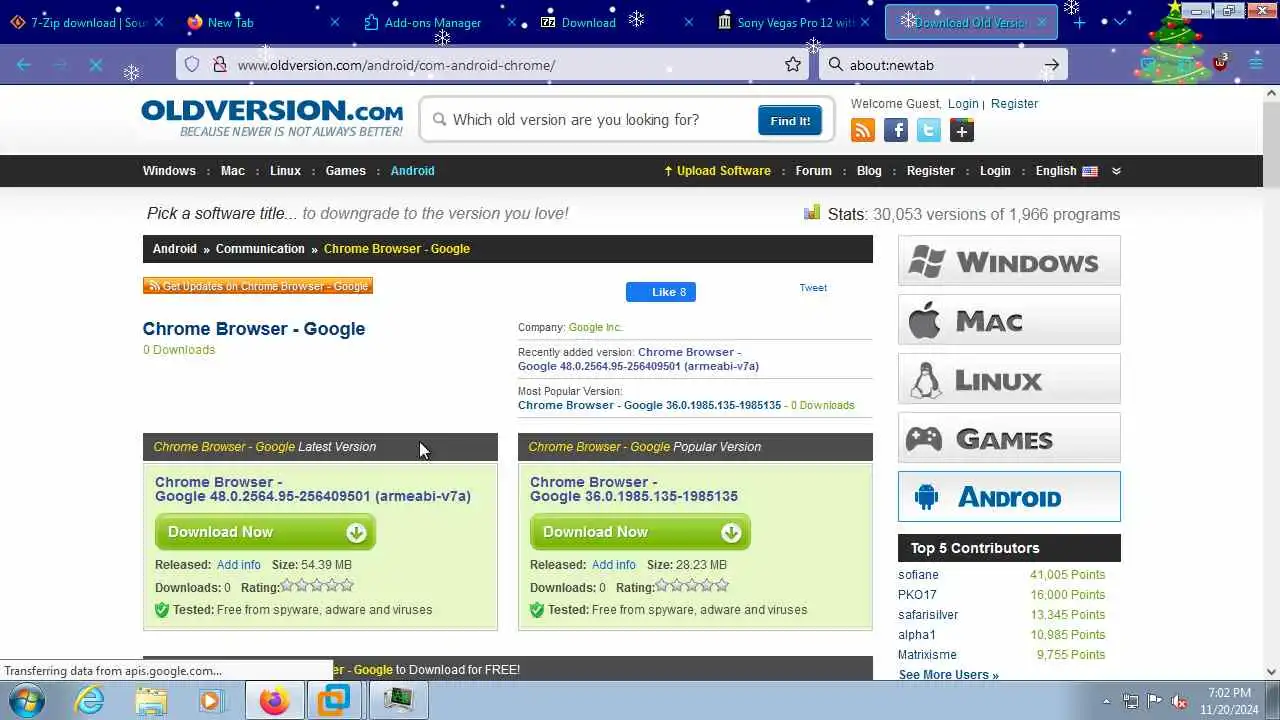
Task: Download Now for Chrome 48.0.2564.95
Action: point(265,532)
